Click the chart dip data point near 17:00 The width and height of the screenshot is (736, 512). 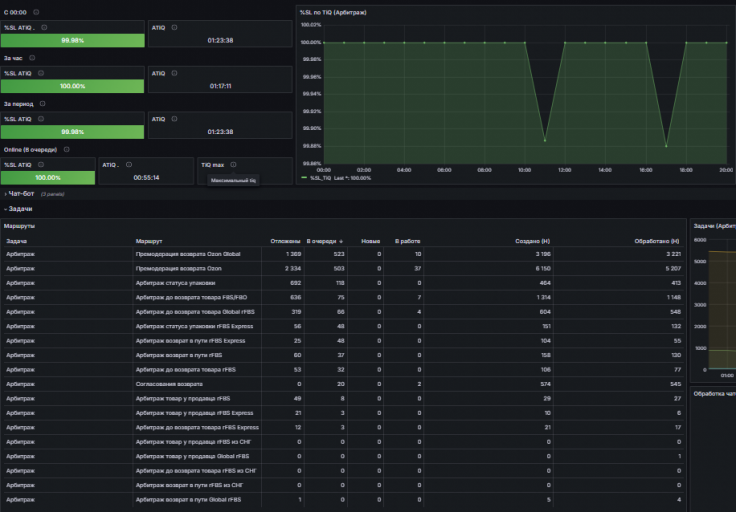click(x=666, y=146)
